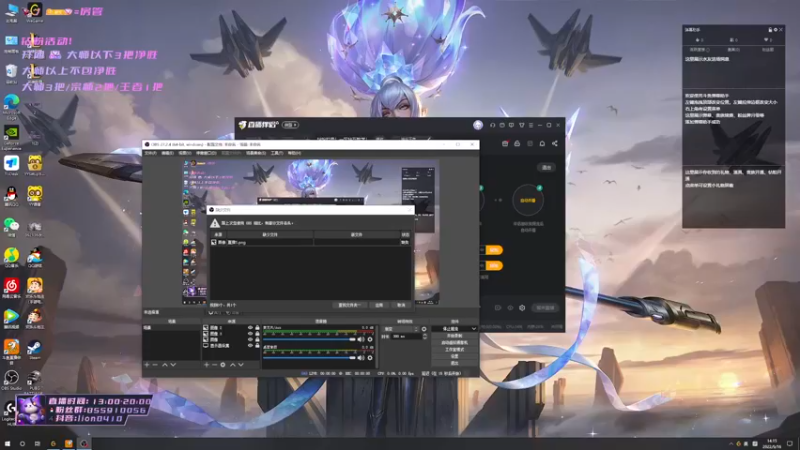
Task: Open the settings gear at the bottom of 直播伴侣
Action: (522, 308)
